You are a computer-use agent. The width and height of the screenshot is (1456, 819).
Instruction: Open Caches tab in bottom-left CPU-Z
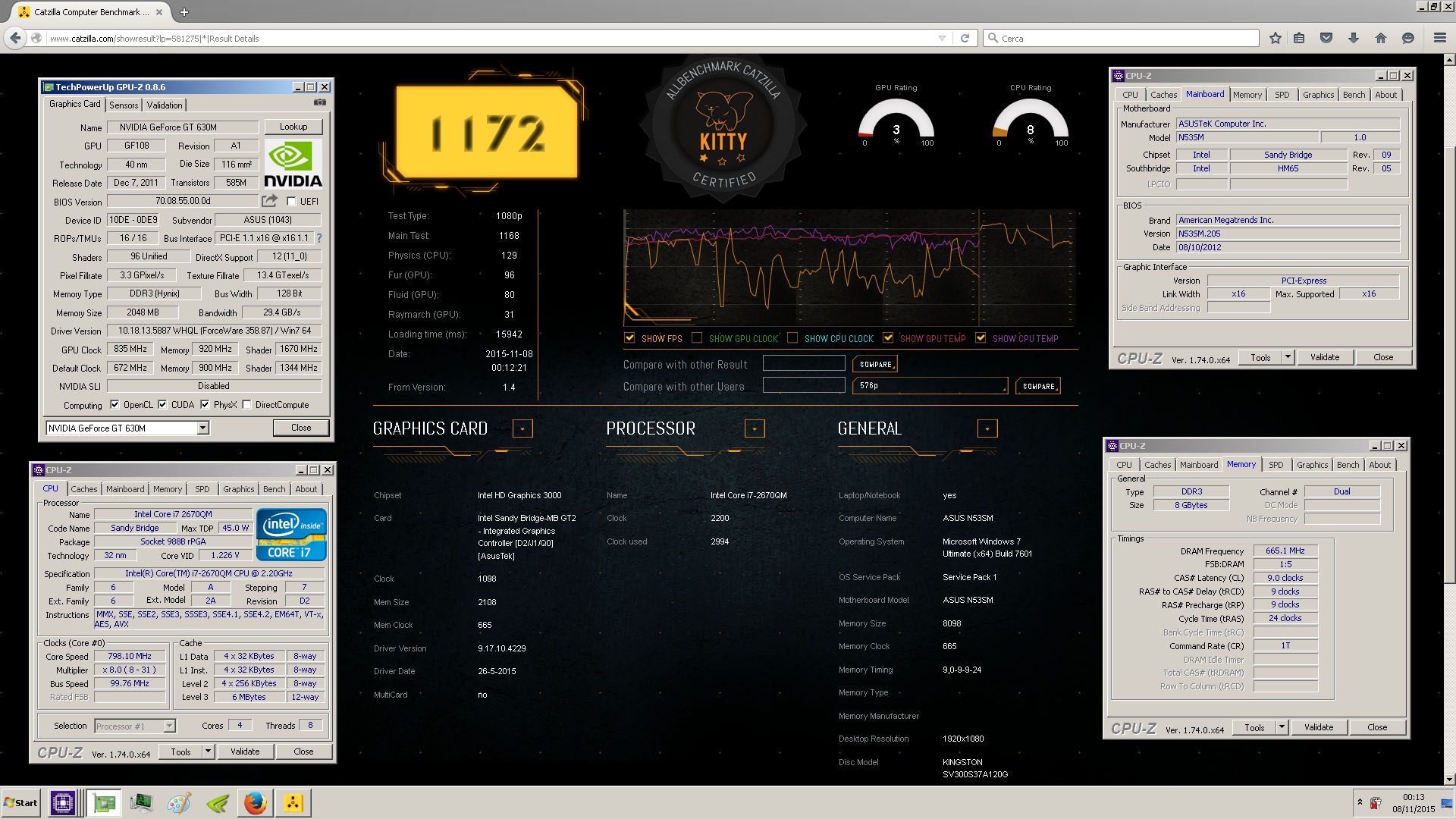pos(84,489)
